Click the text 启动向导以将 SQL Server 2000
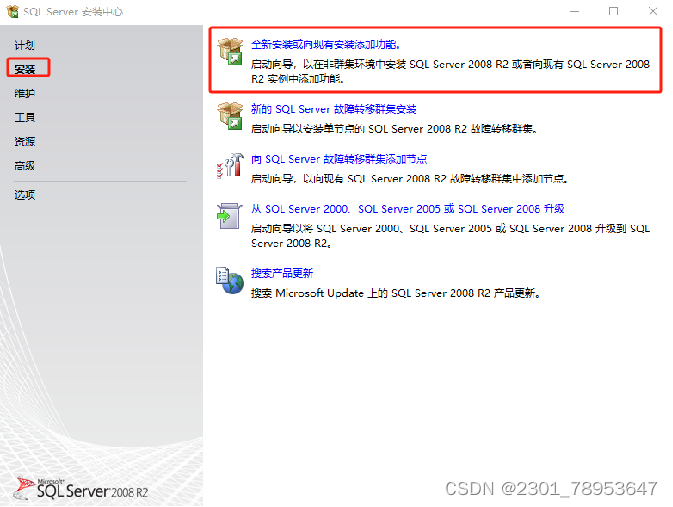This screenshot has height=507, width=673. coord(450,236)
